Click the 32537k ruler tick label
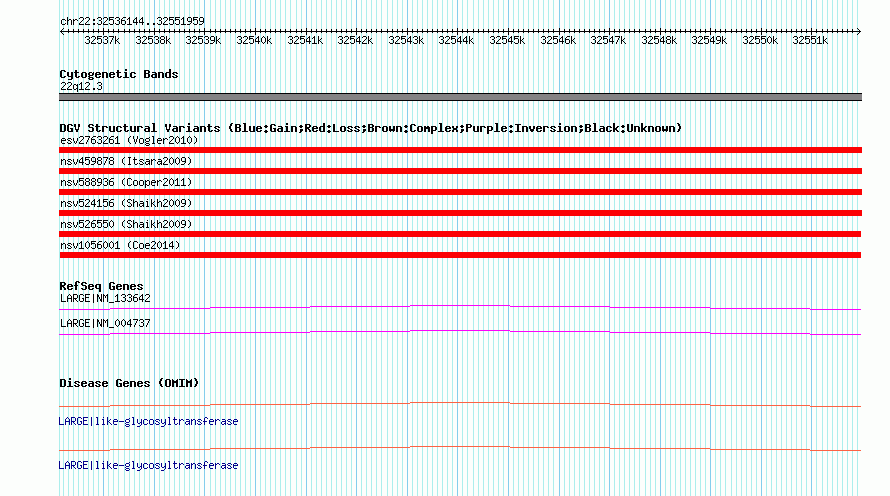Viewport: 890px width, 496px height. pos(102,40)
